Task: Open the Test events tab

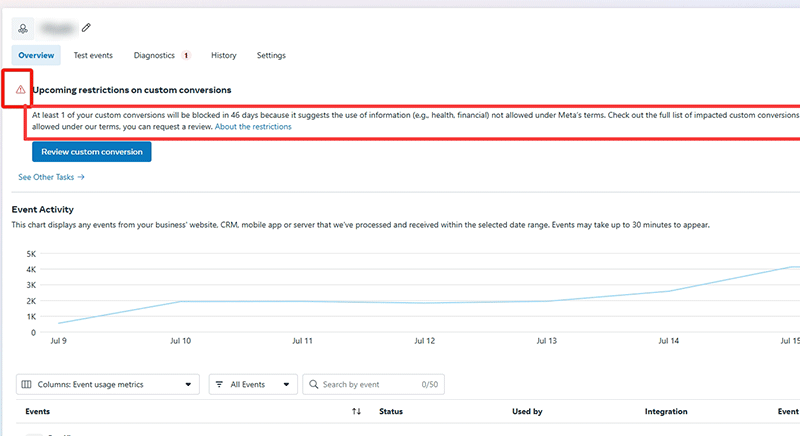Action: click(x=93, y=55)
